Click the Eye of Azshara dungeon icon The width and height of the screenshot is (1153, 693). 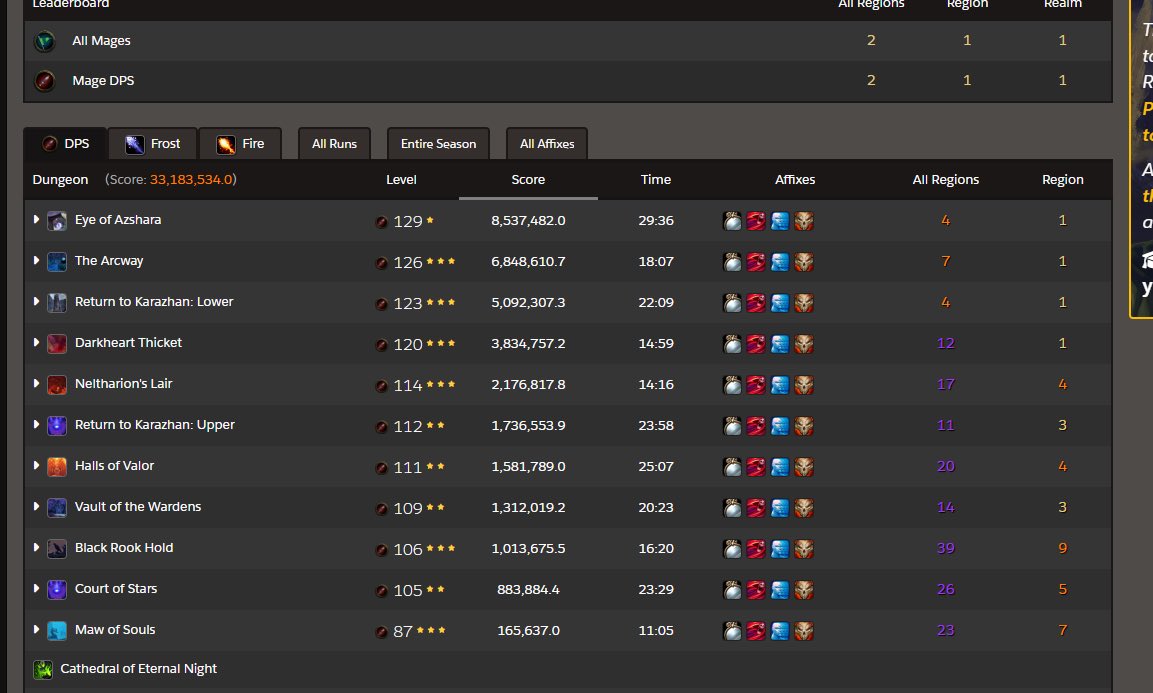point(57,221)
